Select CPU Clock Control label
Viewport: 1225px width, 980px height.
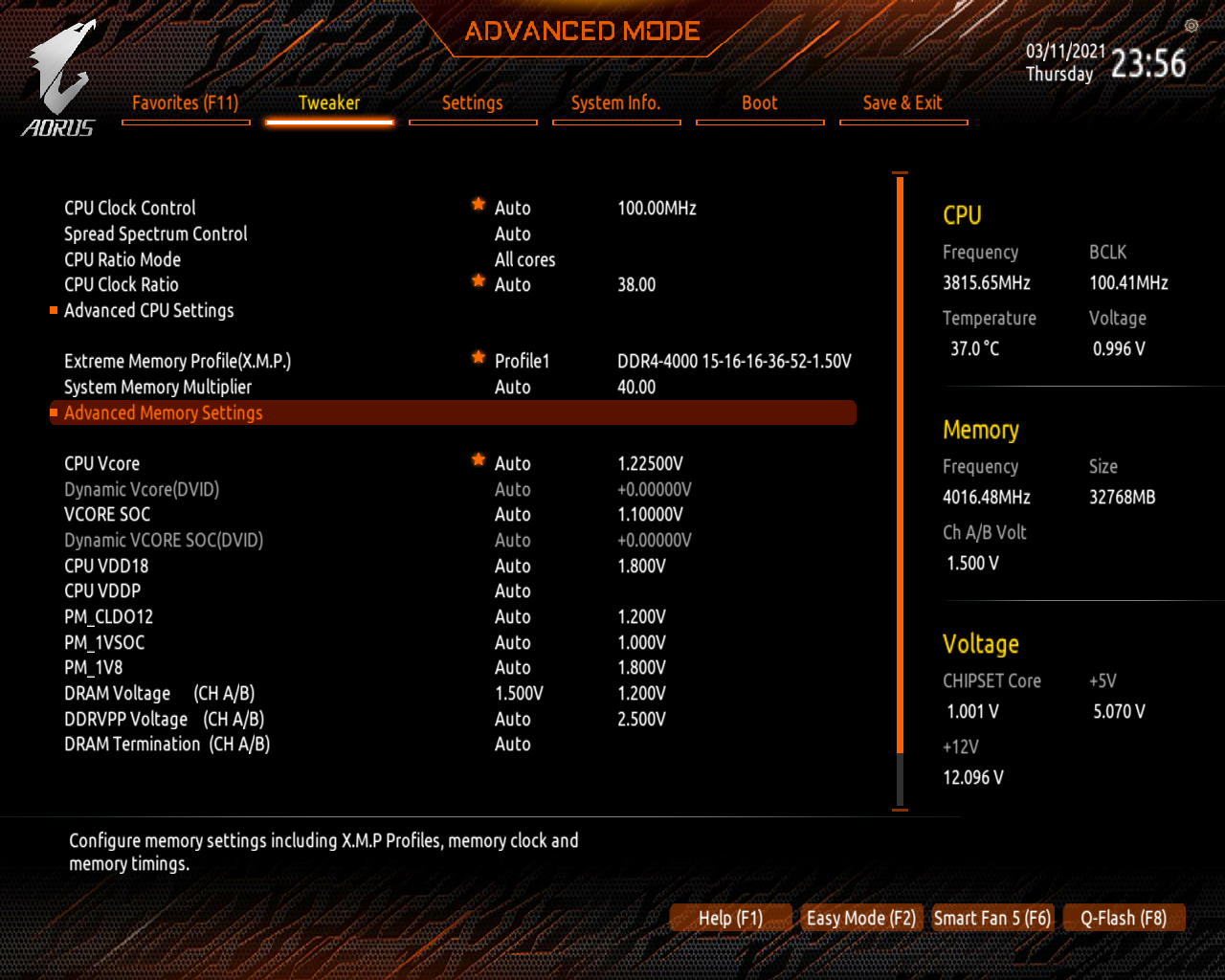click(x=130, y=208)
